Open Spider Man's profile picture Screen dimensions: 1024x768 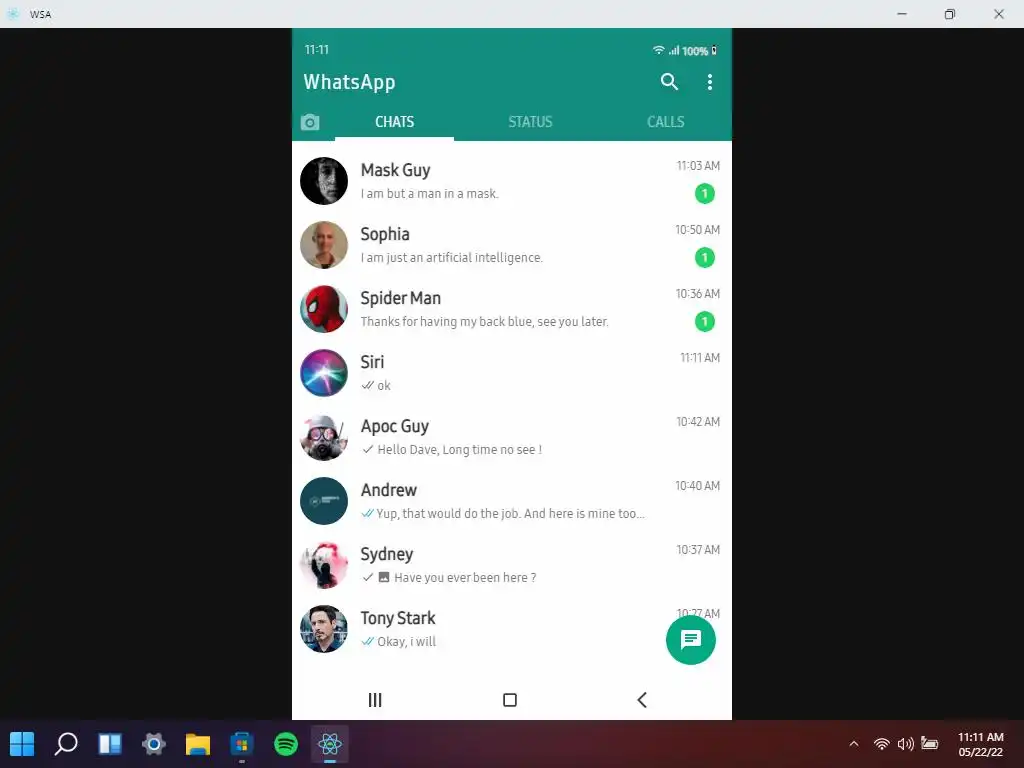pyautogui.click(x=324, y=309)
